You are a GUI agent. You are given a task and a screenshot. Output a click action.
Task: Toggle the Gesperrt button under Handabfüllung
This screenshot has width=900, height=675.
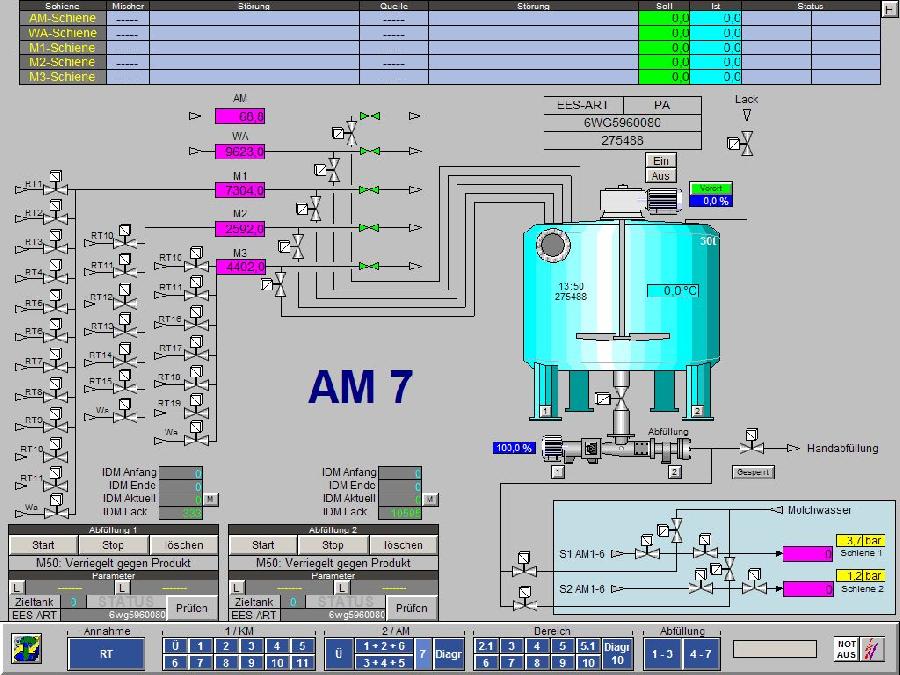[x=753, y=472]
